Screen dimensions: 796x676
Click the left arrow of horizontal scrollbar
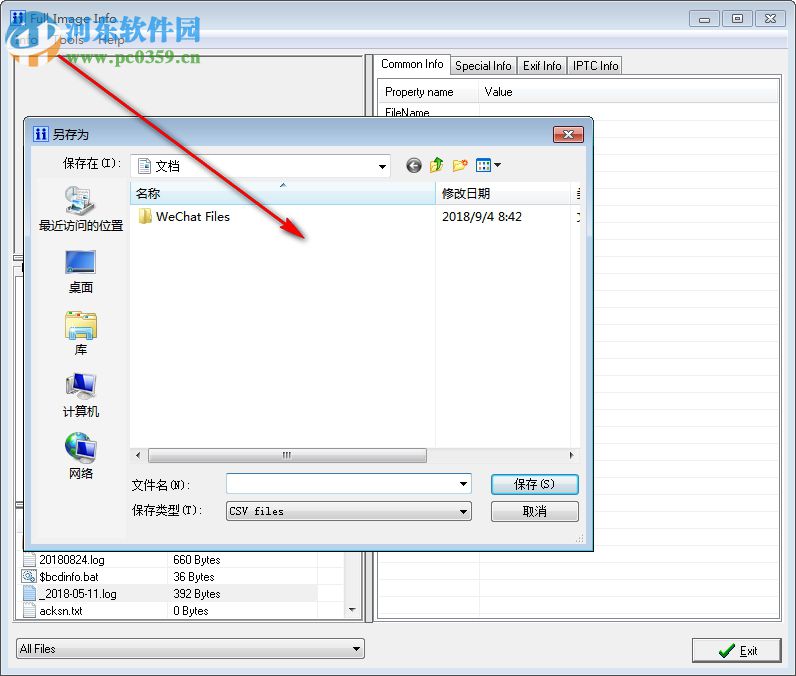click(138, 455)
